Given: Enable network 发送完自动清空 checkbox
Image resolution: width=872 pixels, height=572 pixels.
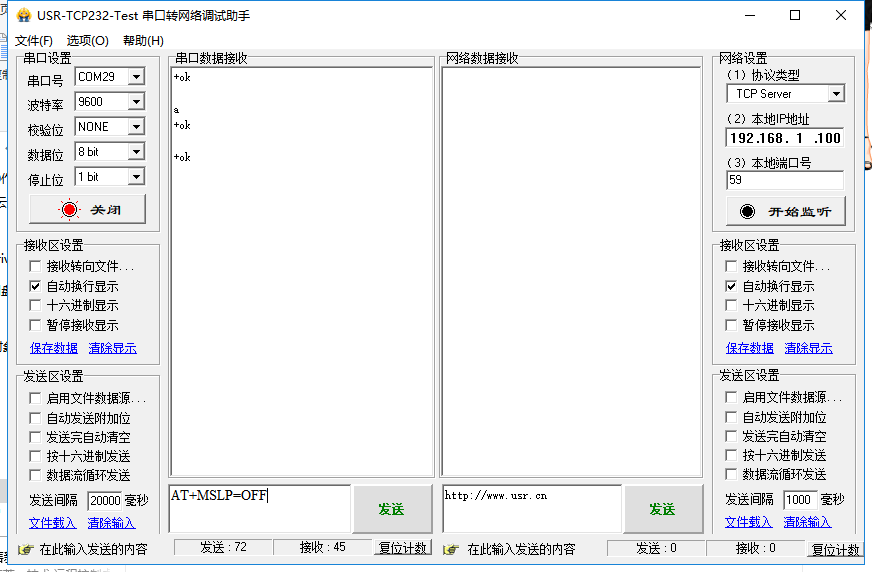Looking at the screenshot, I should (x=731, y=436).
